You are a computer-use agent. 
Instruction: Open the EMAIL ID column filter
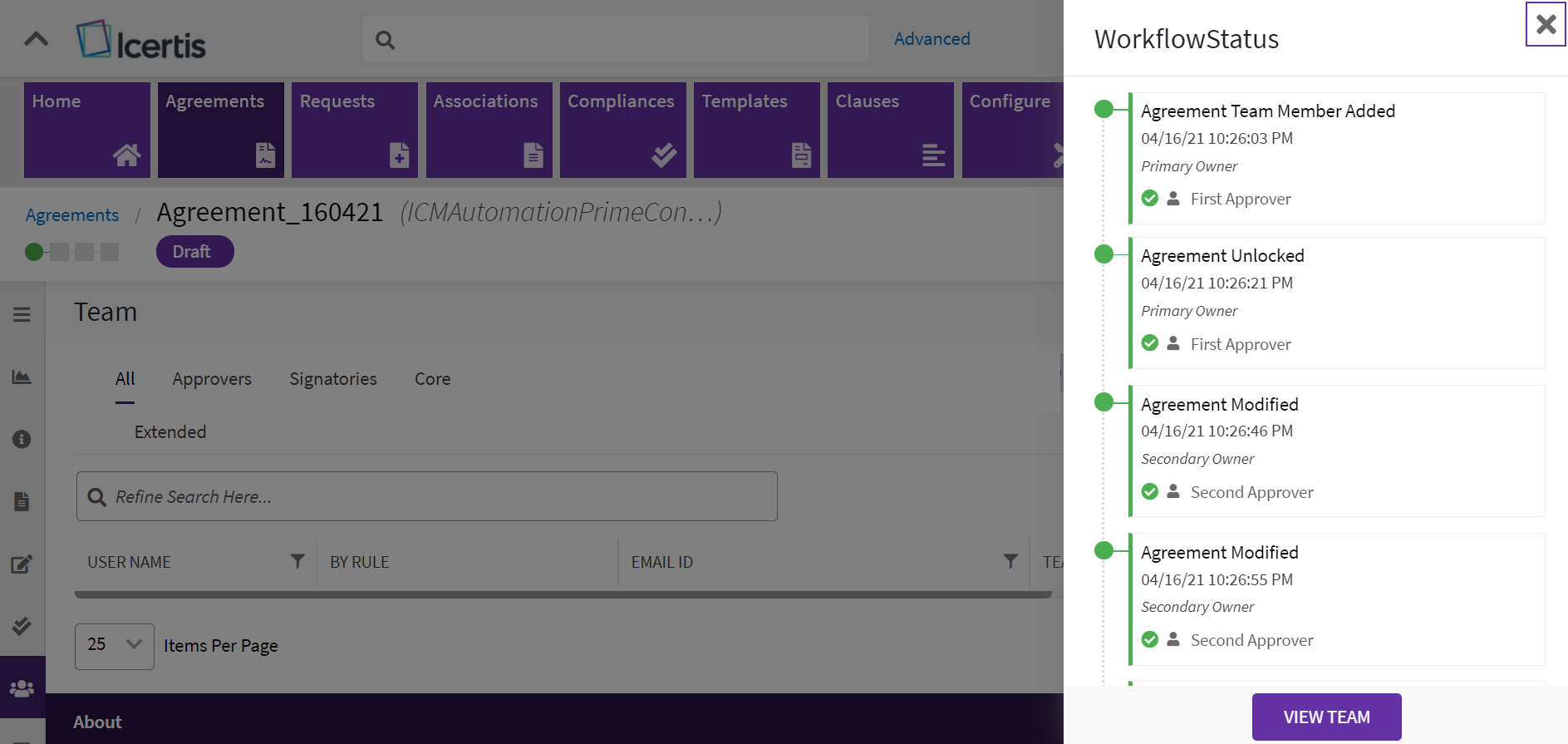(1010, 562)
